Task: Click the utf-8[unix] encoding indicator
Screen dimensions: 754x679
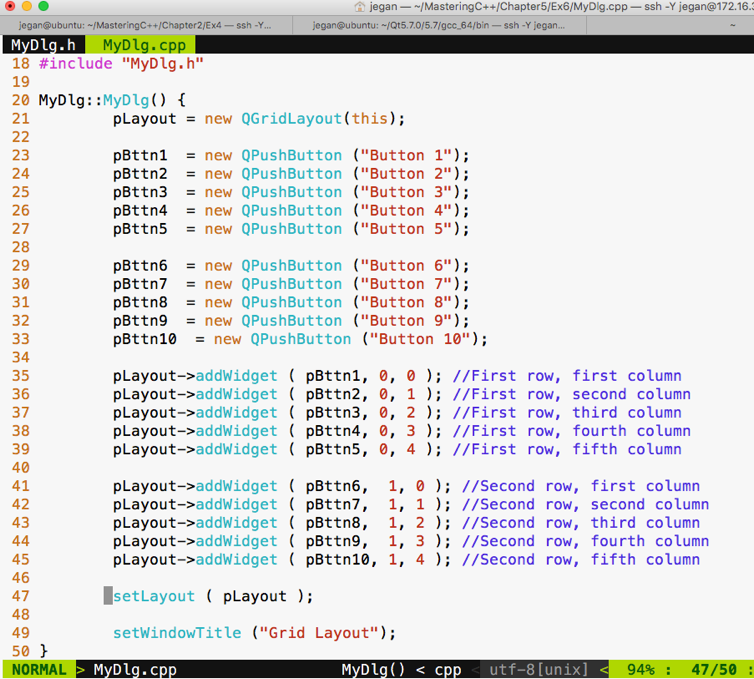Action: (x=540, y=670)
